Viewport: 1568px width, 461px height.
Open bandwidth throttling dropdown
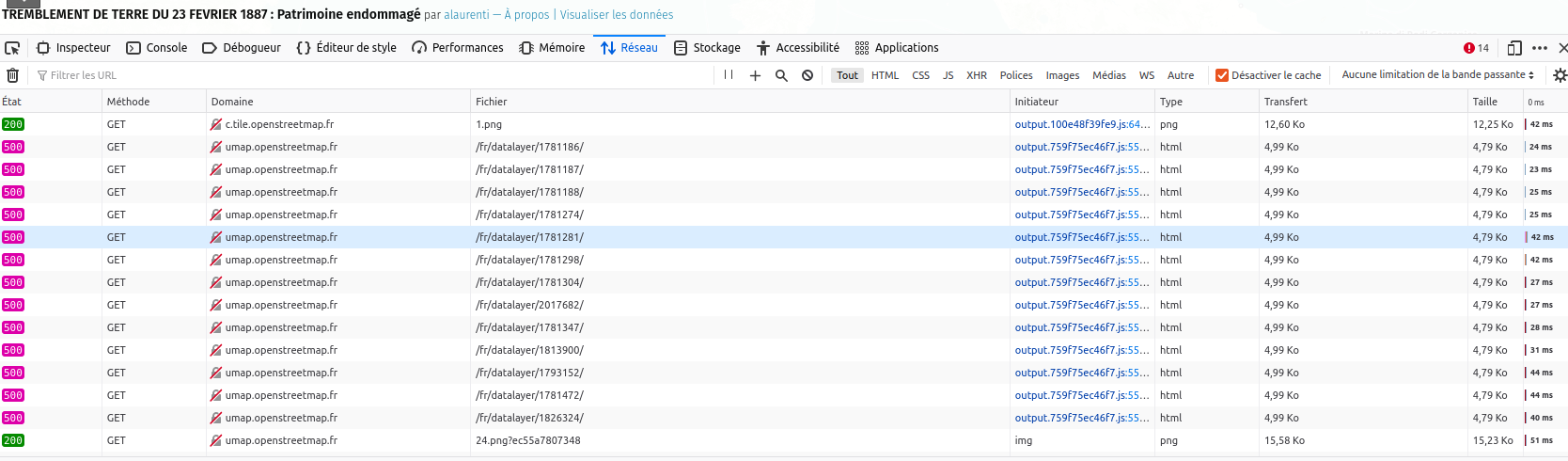(x=1438, y=75)
